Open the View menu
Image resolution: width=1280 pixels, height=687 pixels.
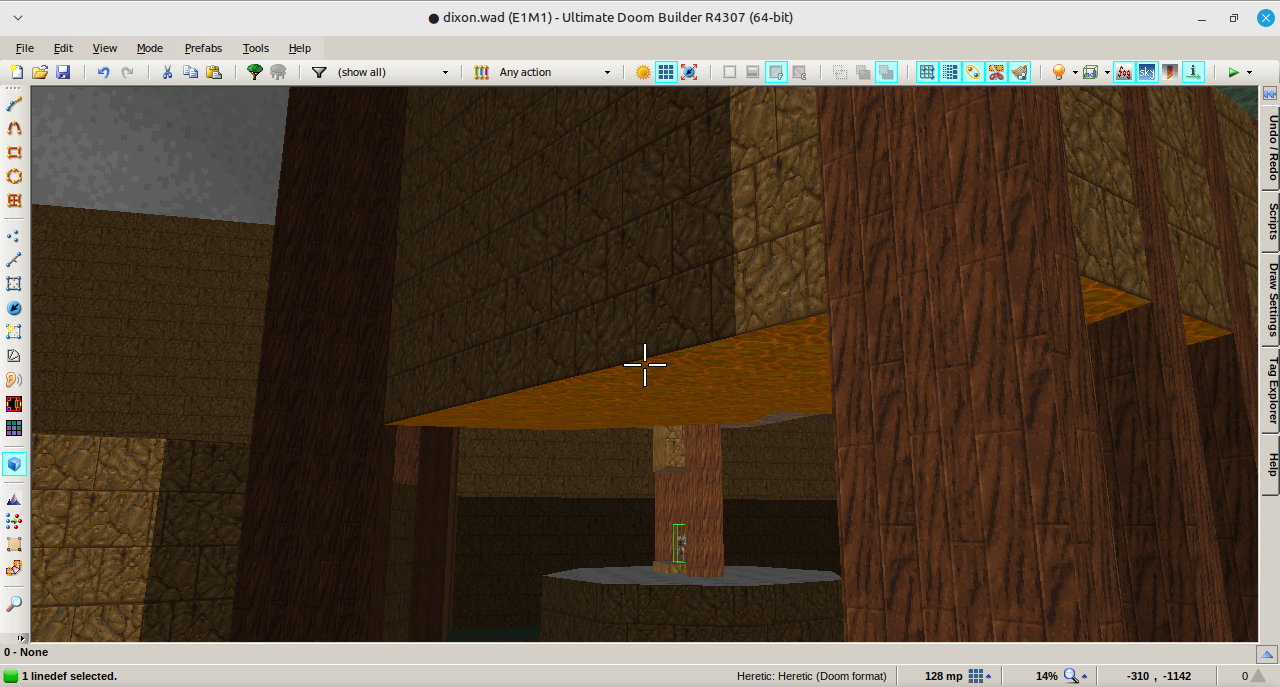coord(105,48)
